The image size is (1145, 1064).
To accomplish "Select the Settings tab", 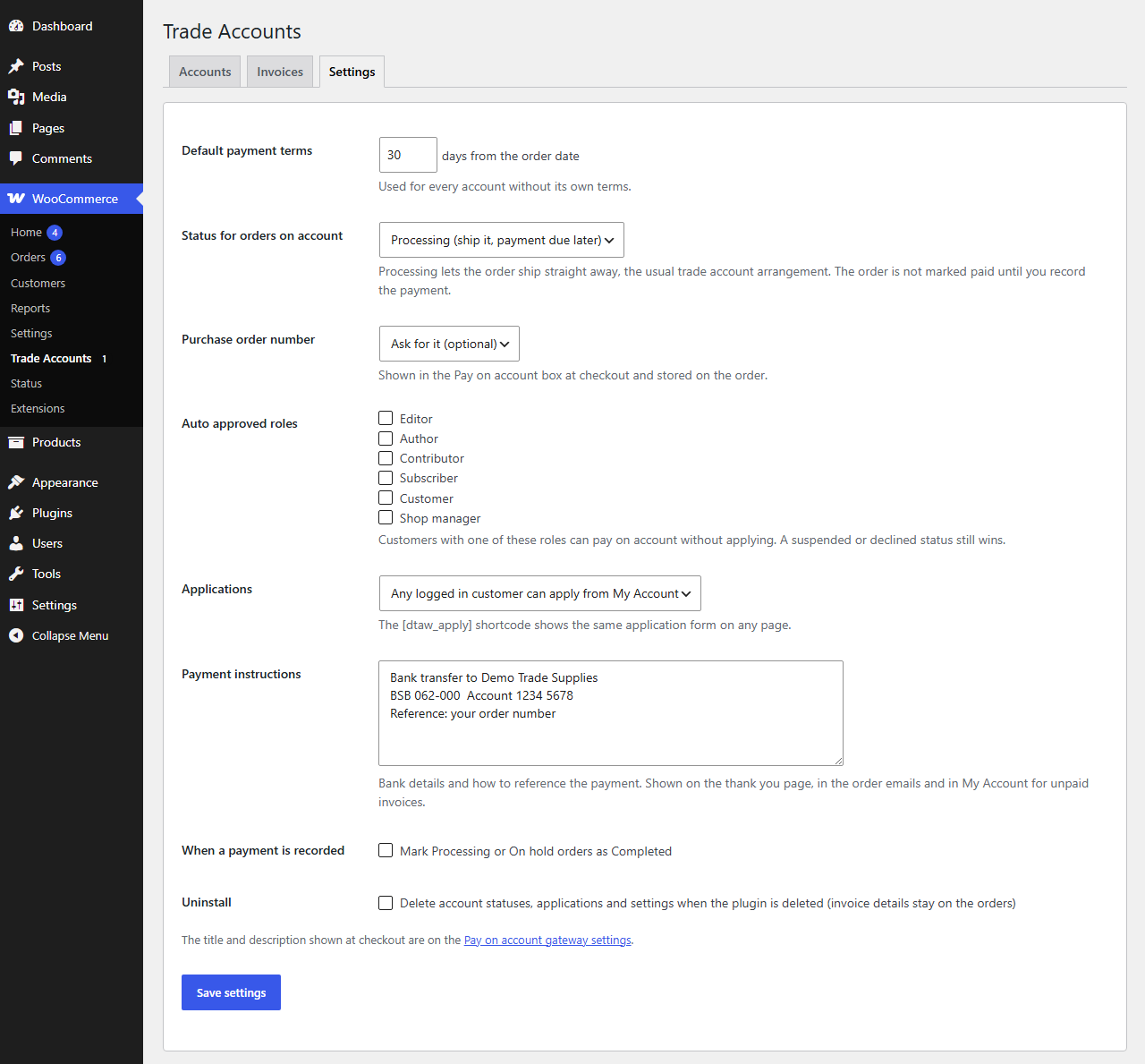I will click(x=352, y=72).
